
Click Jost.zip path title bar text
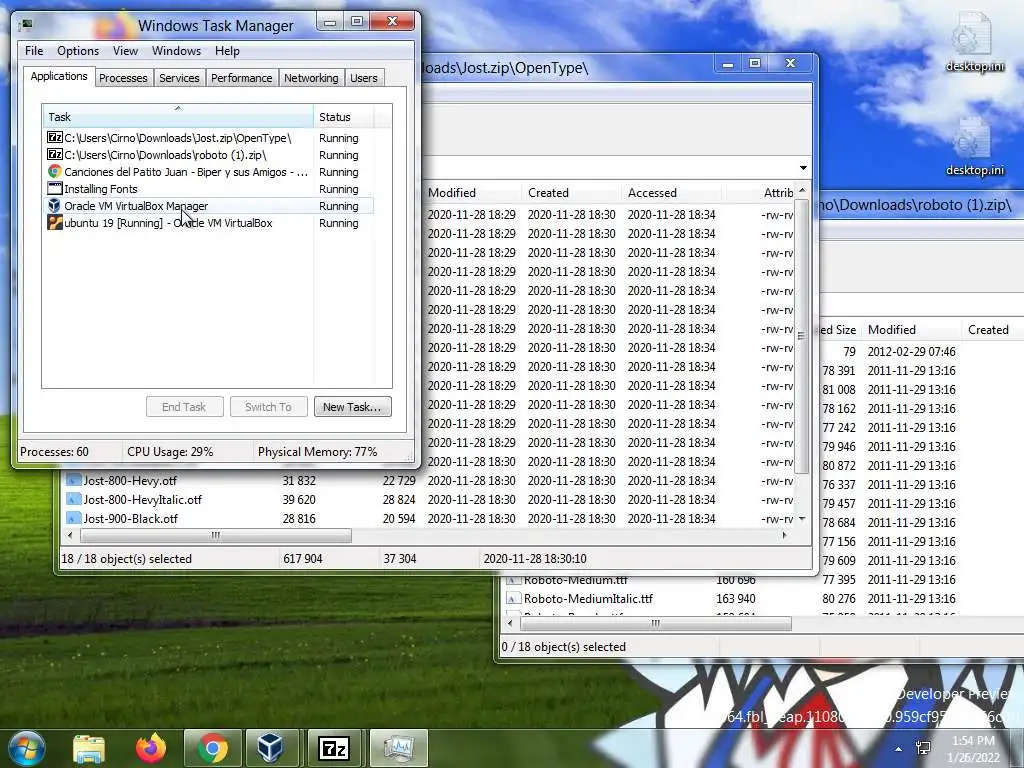coord(505,67)
